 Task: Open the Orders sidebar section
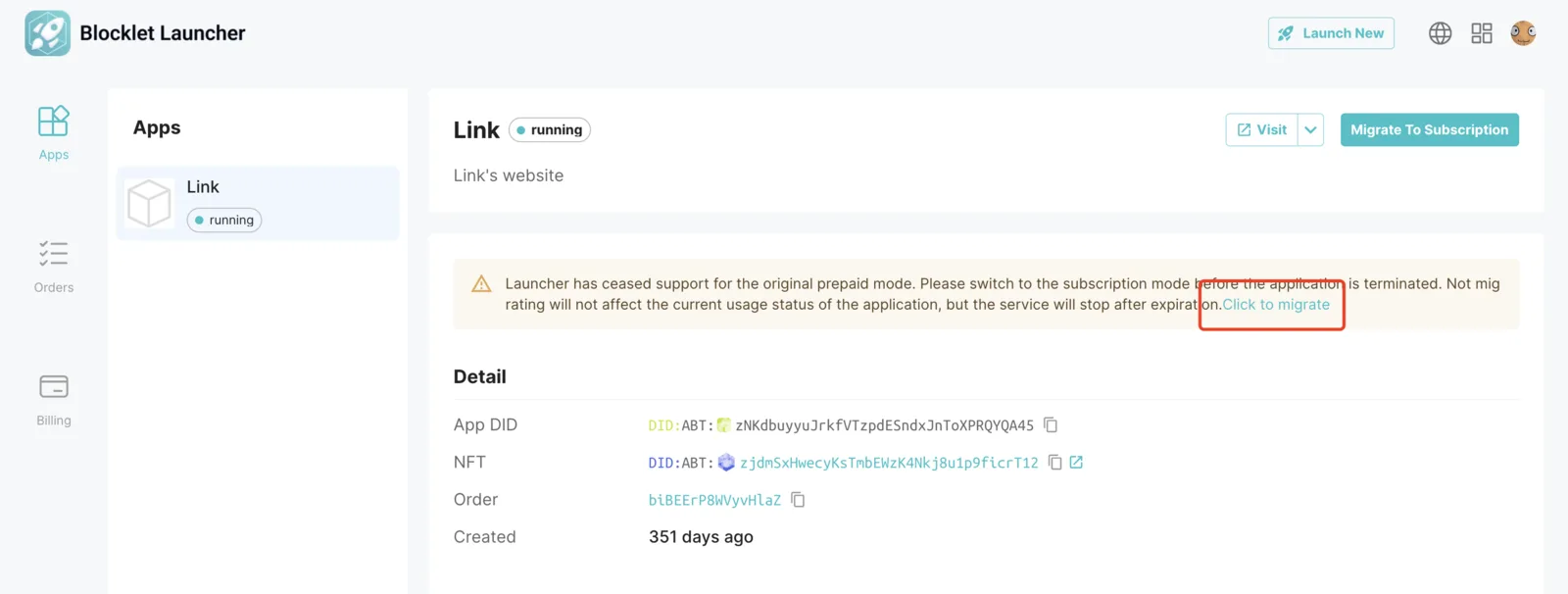pos(54,267)
